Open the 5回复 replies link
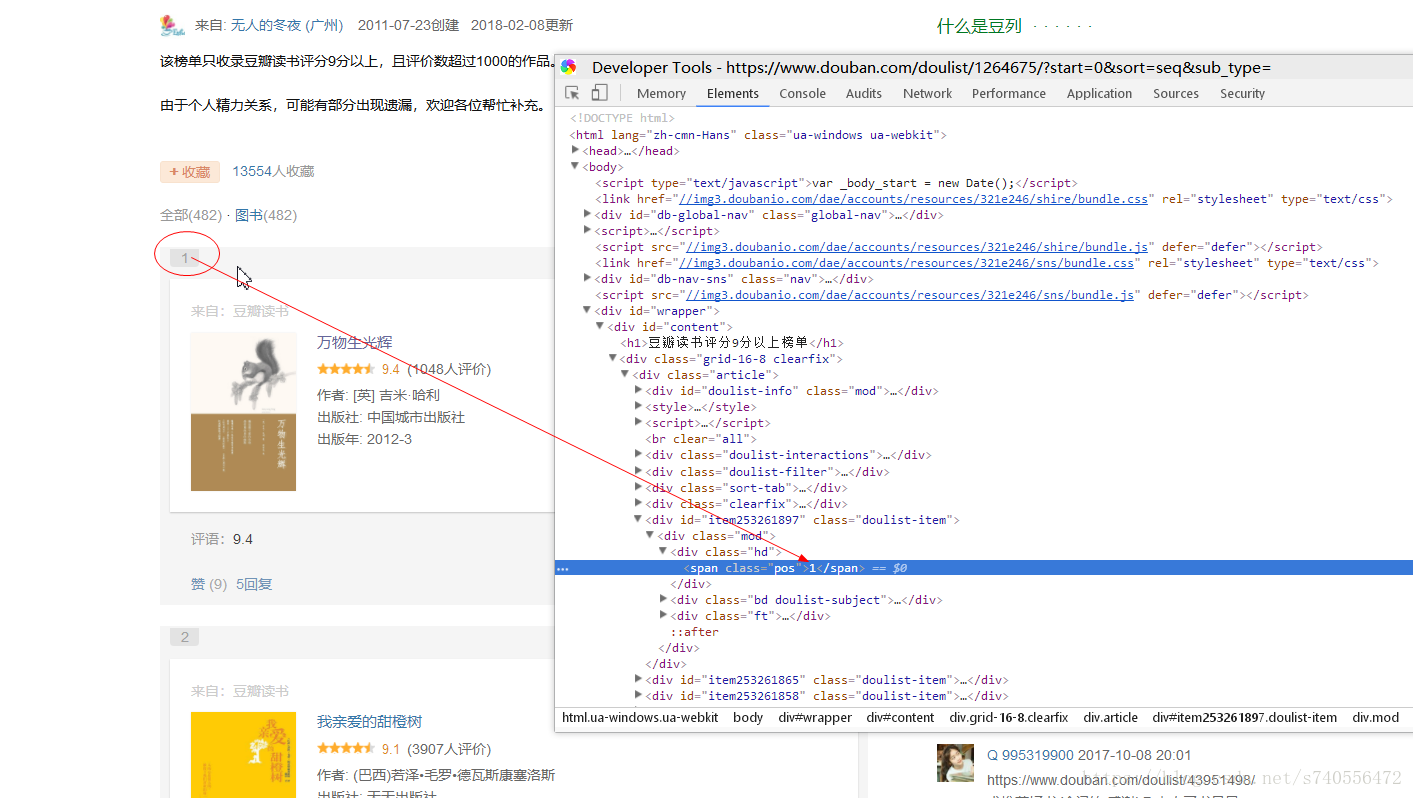Screen dimensions: 1413x798 (254, 584)
